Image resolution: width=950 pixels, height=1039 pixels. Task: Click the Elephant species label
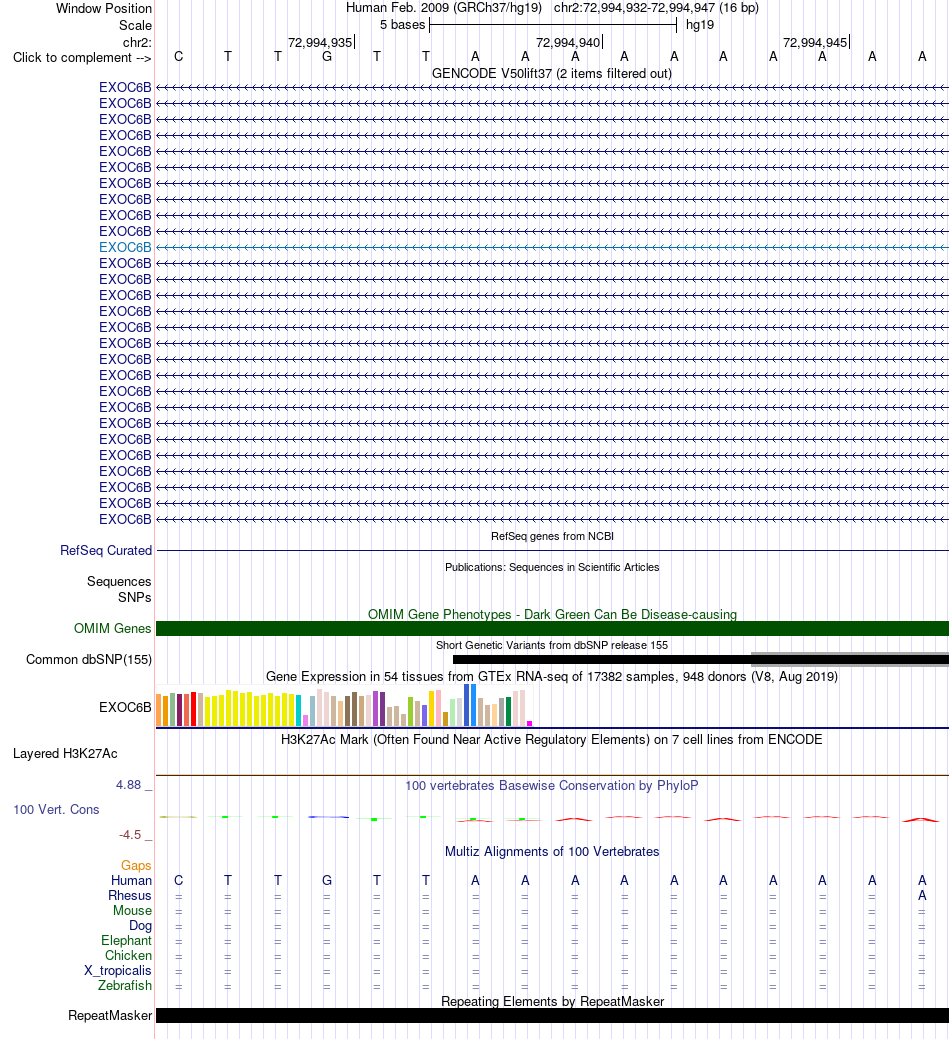click(x=127, y=941)
